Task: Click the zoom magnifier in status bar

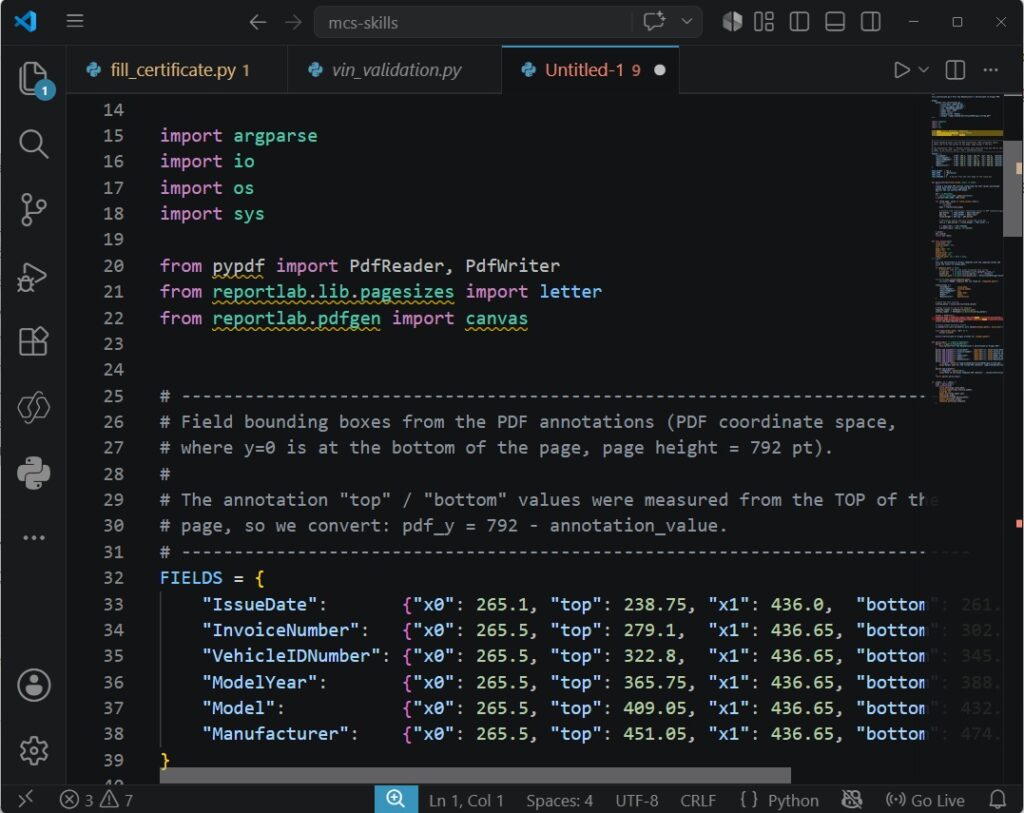Action: click(396, 799)
